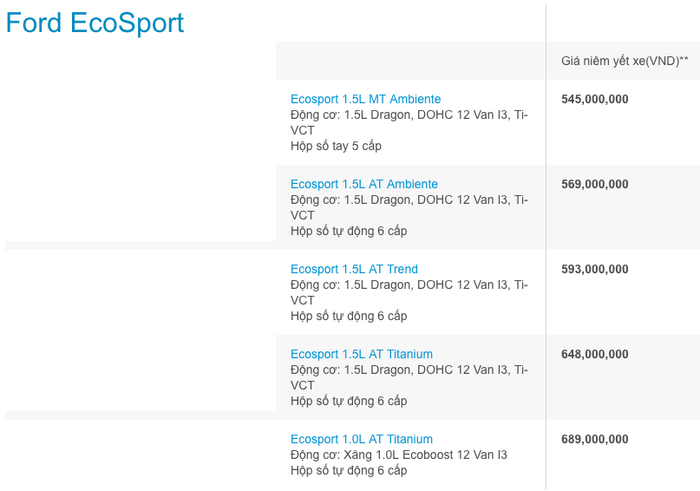Screen dimensions: 700x491
Task: Click engine description under 1.5L MT Ambiente
Action: (x=408, y=122)
